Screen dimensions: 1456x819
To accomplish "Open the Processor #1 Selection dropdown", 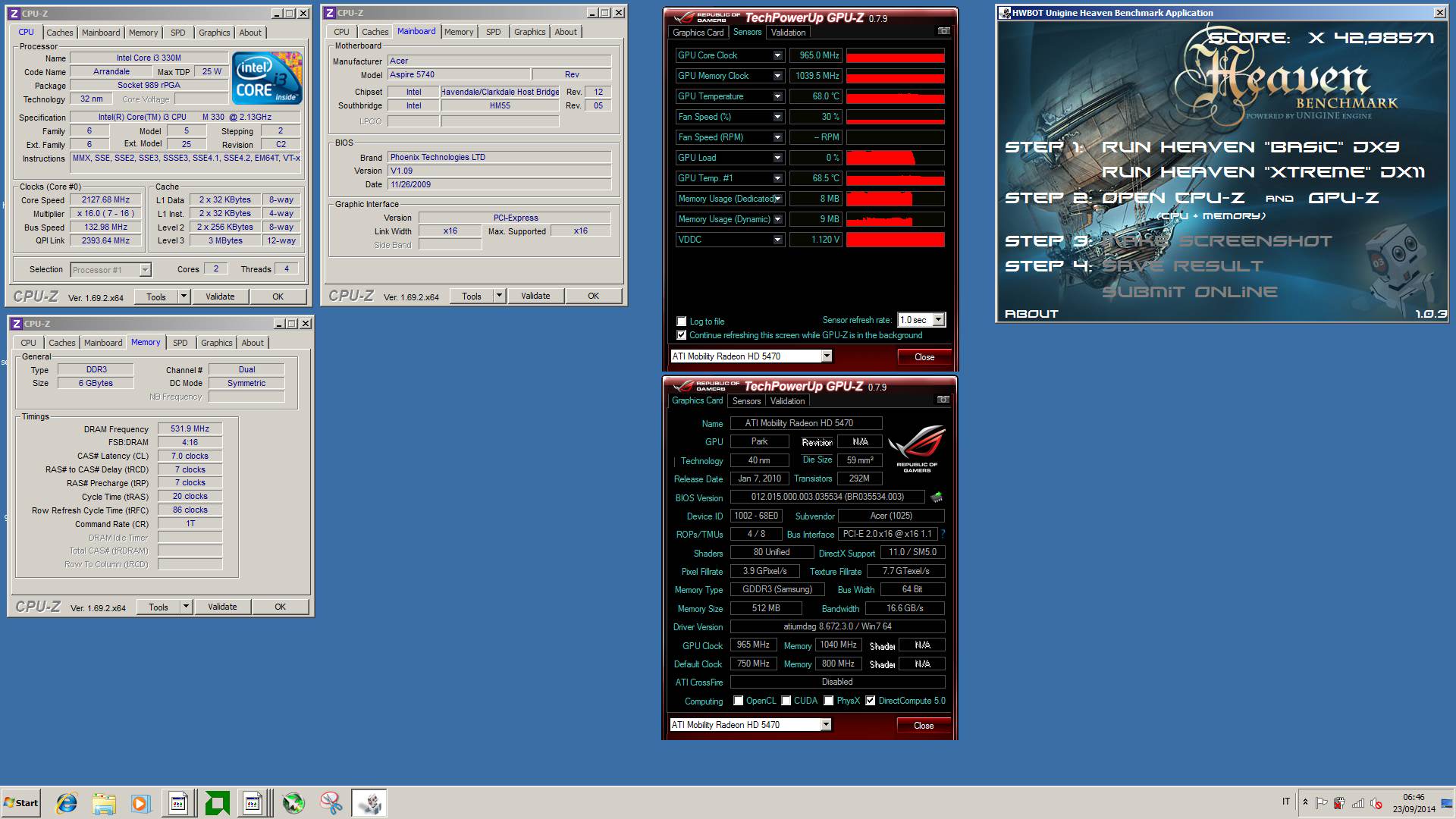I will click(x=145, y=270).
